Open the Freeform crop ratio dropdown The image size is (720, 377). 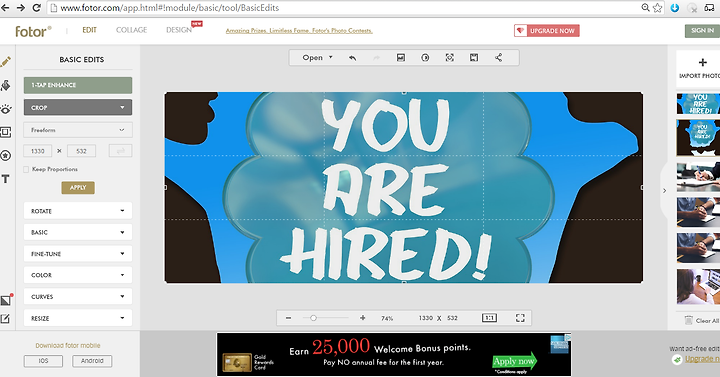(x=78, y=130)
